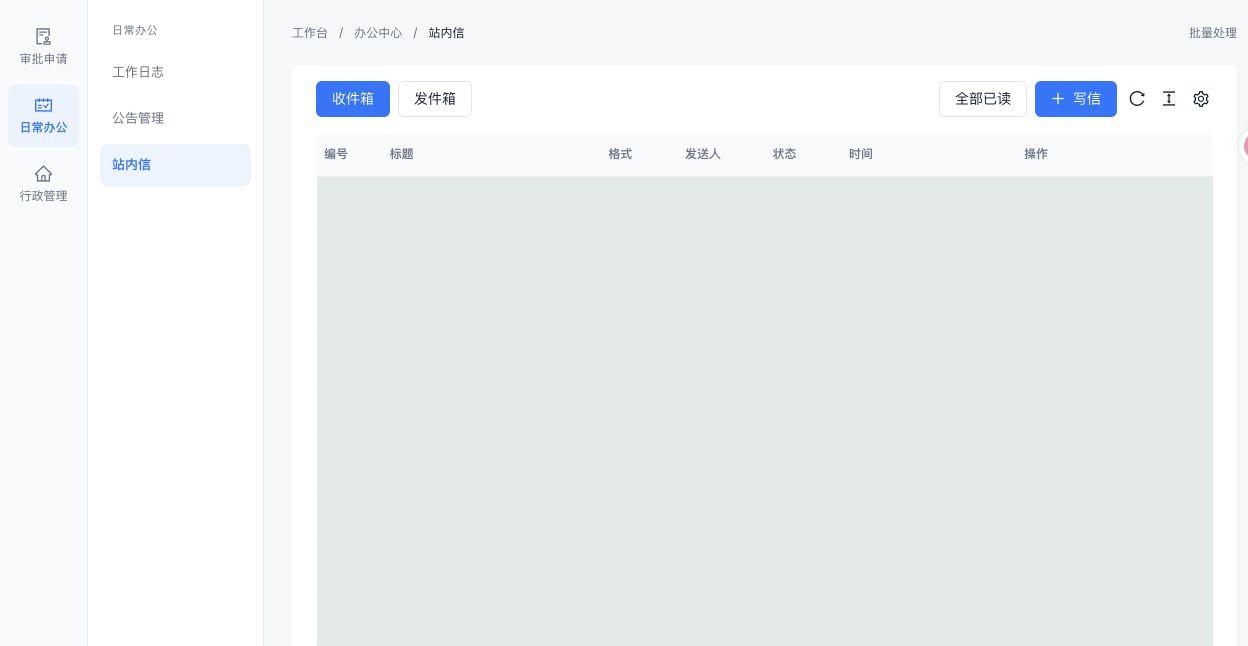Click the 标题 column header
This screenshot has height=646, width=1248.
point(402,154)
